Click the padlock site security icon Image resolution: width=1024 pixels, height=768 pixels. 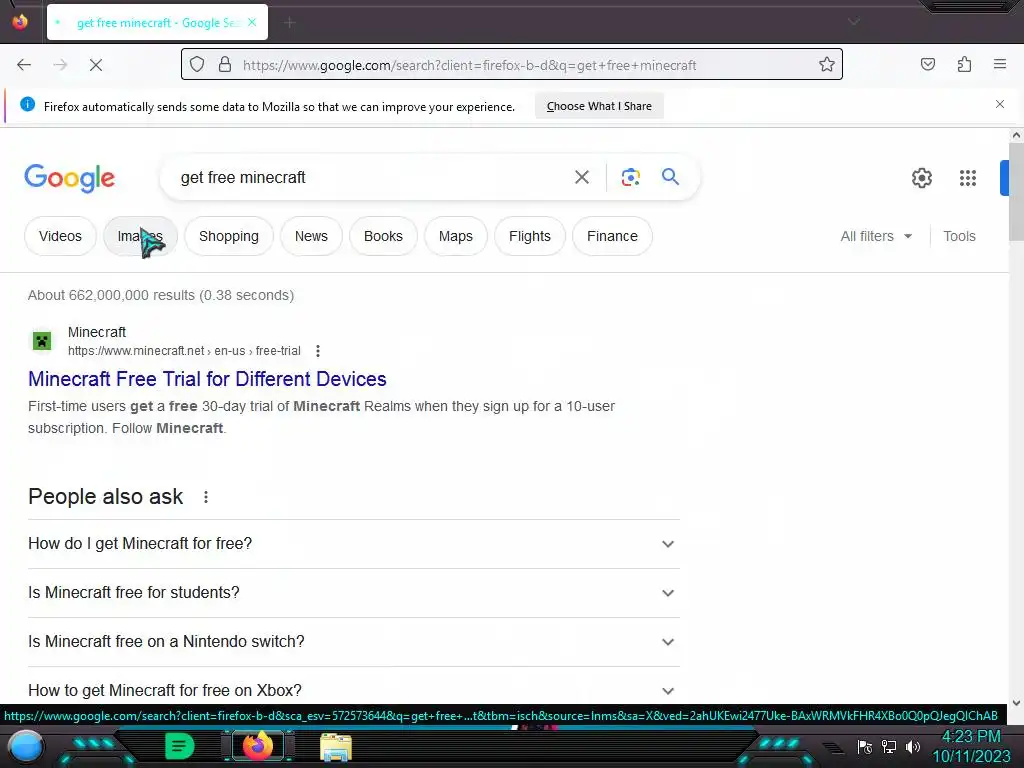click(x=225, y=65)
